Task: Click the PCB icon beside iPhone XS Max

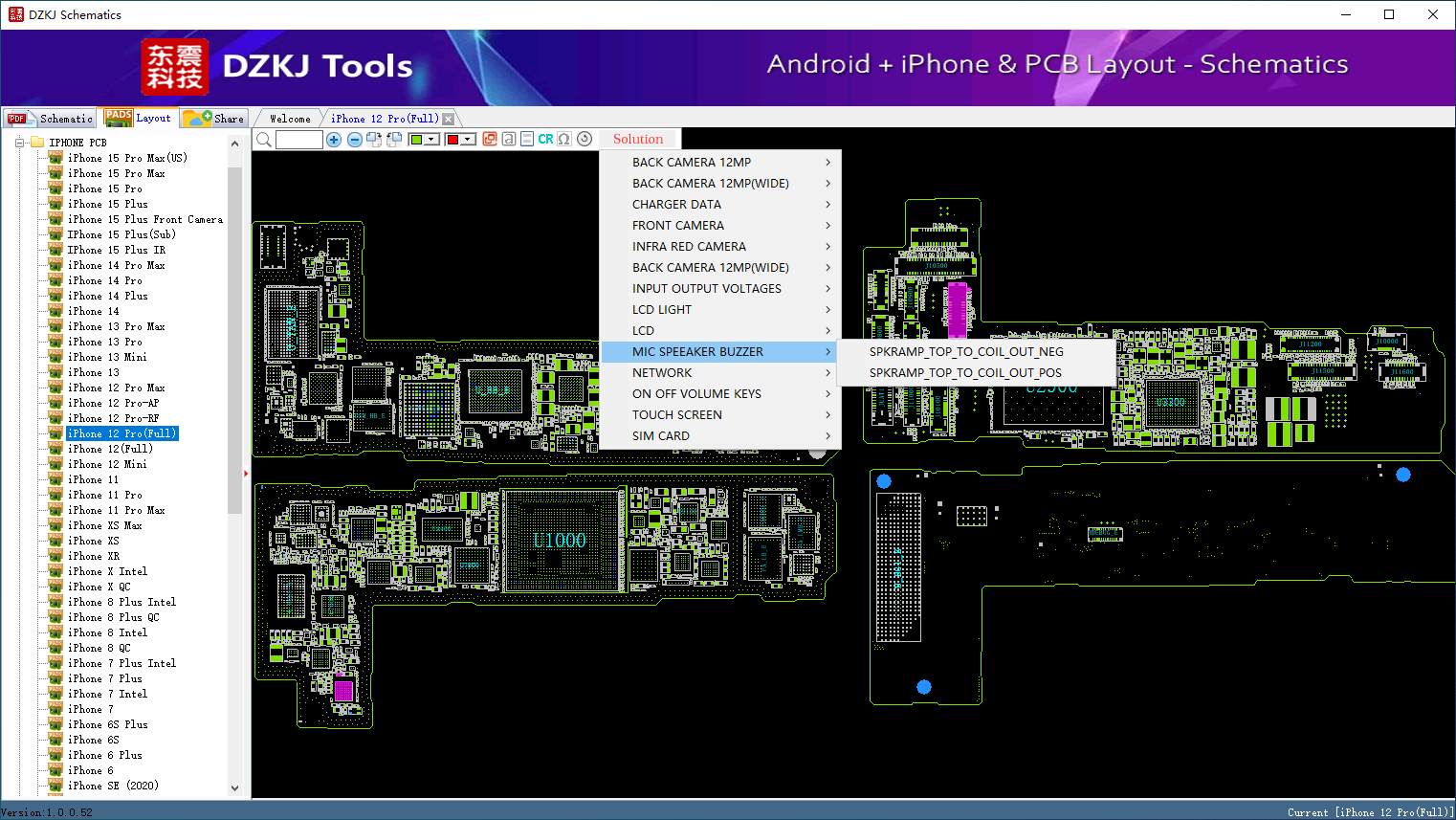Action: point(55,525)
